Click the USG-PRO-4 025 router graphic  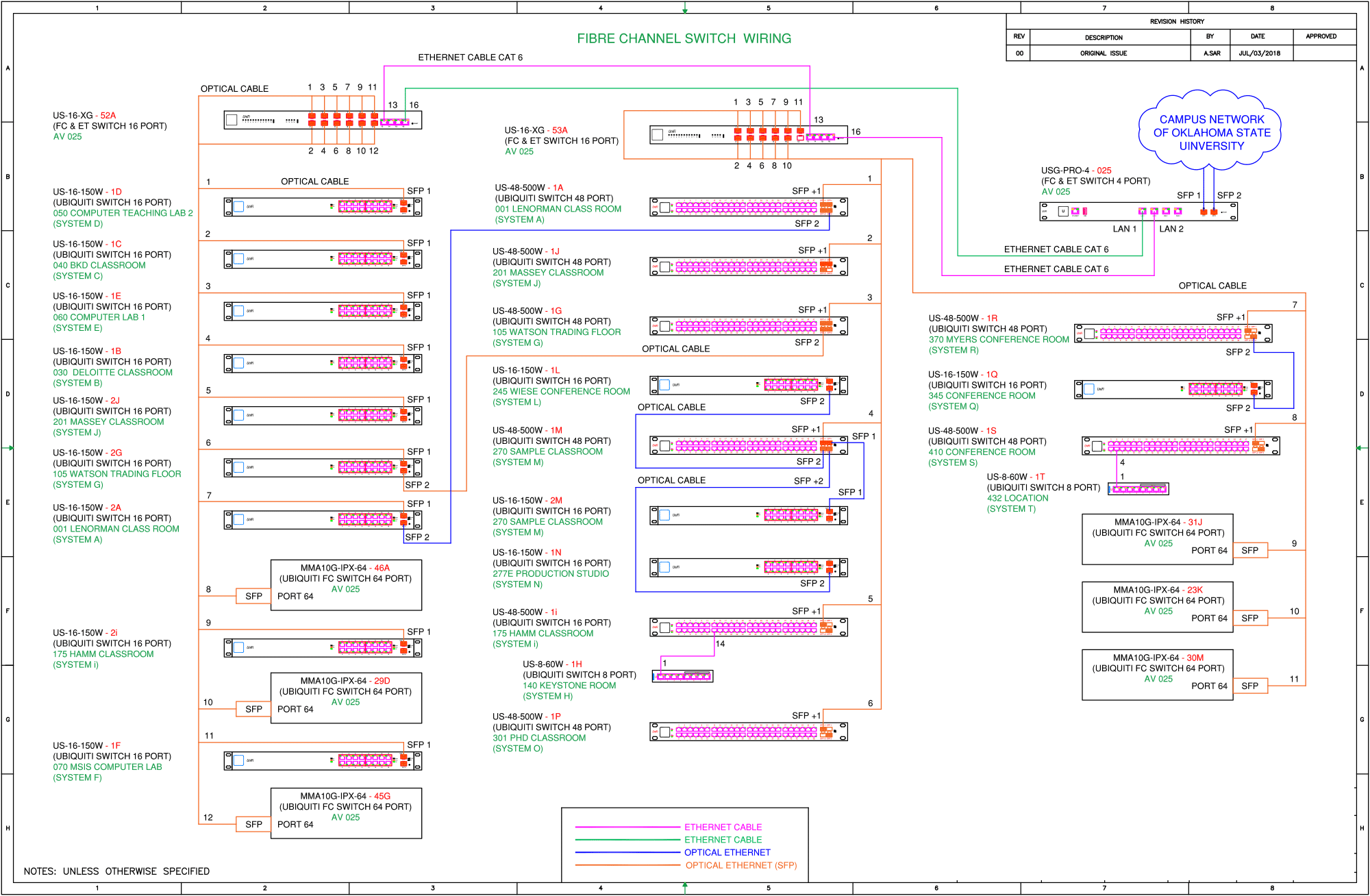1138,212
